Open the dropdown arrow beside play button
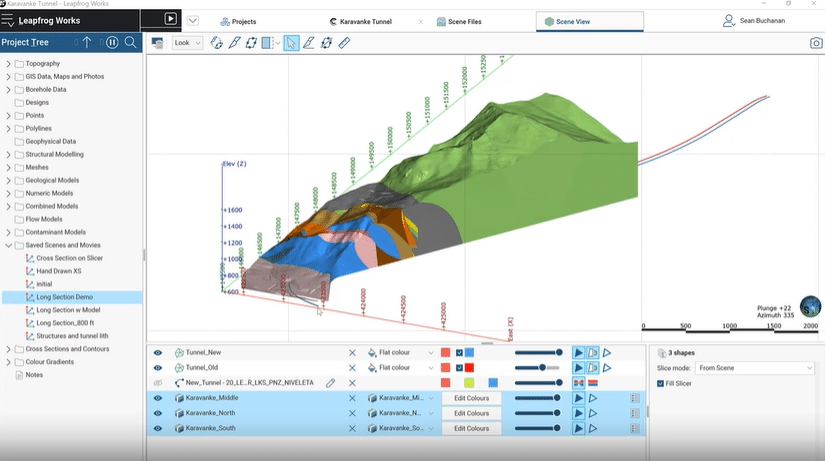825x461 pixels. 193,21
